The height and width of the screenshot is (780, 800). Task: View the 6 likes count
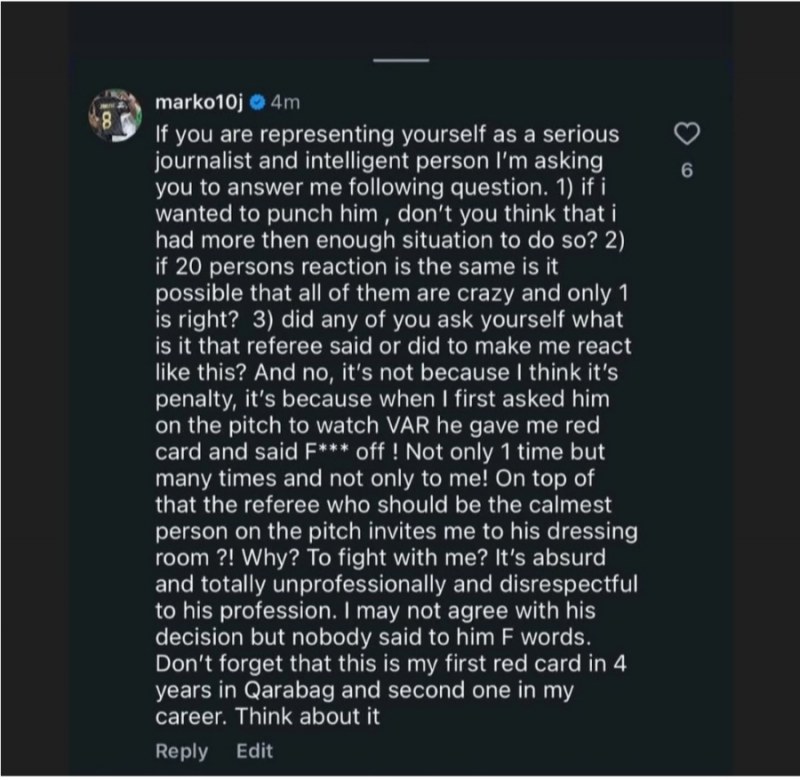(686, 170)
